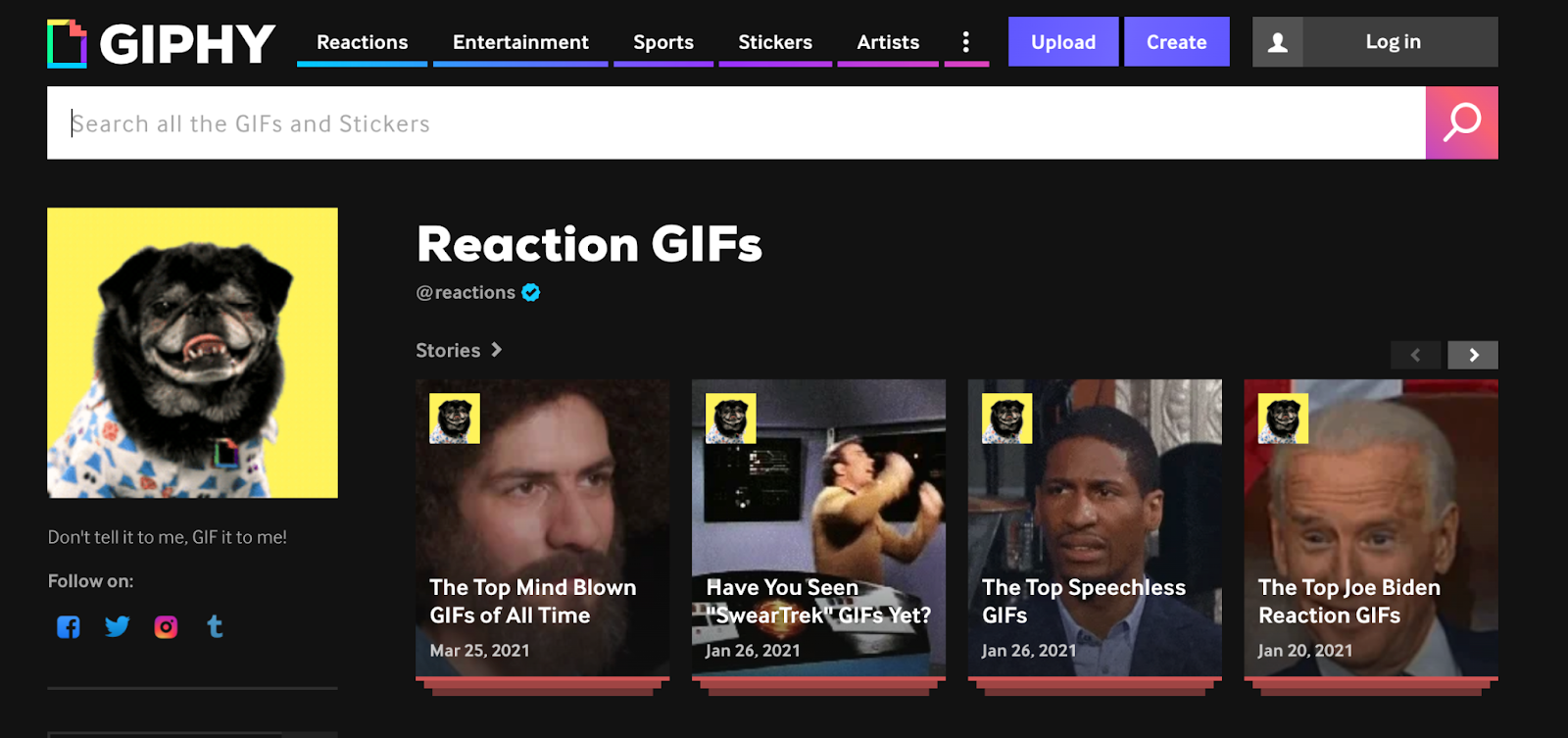The height and width of the screenshot is (738, 1568).
Task: Expand Stories using the chevron
Action: [x=496, y=349]
